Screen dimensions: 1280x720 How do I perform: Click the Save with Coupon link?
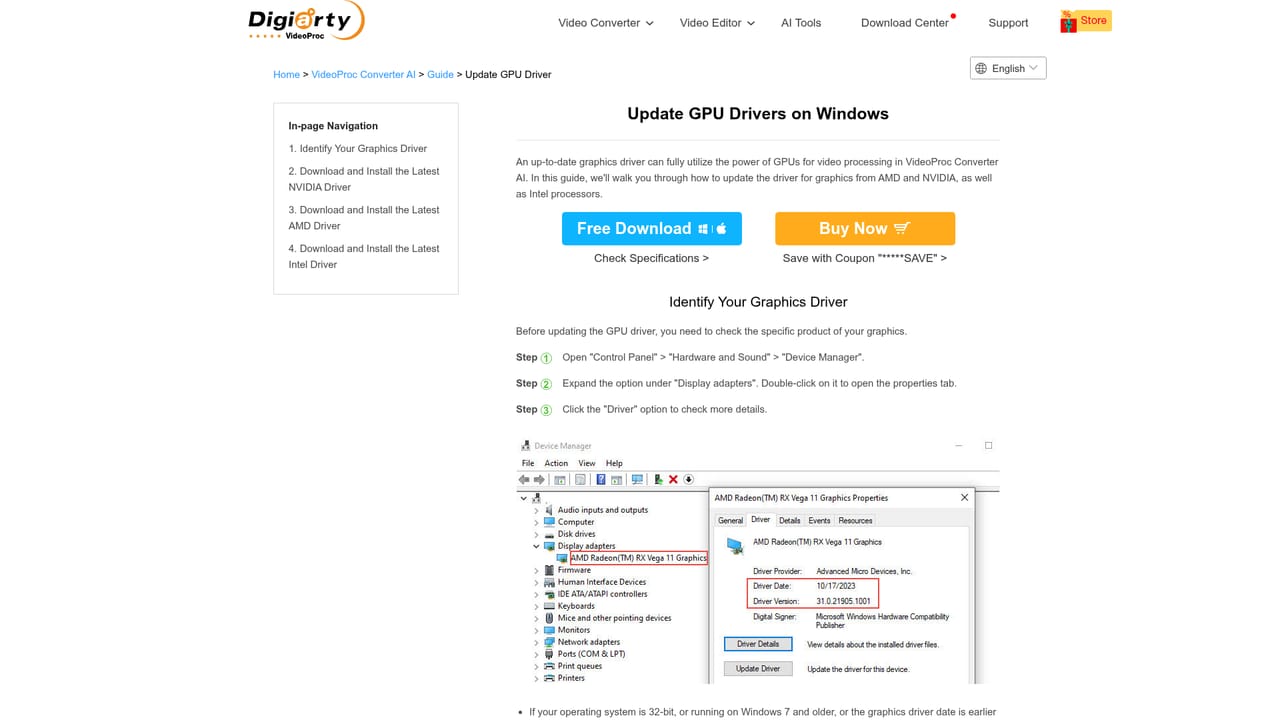click(x=865, y=258)
